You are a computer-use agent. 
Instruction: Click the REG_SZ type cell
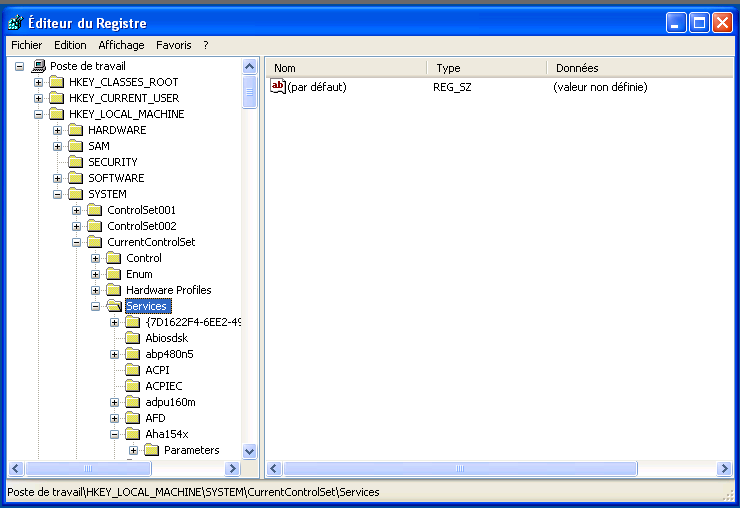(452, 87)
